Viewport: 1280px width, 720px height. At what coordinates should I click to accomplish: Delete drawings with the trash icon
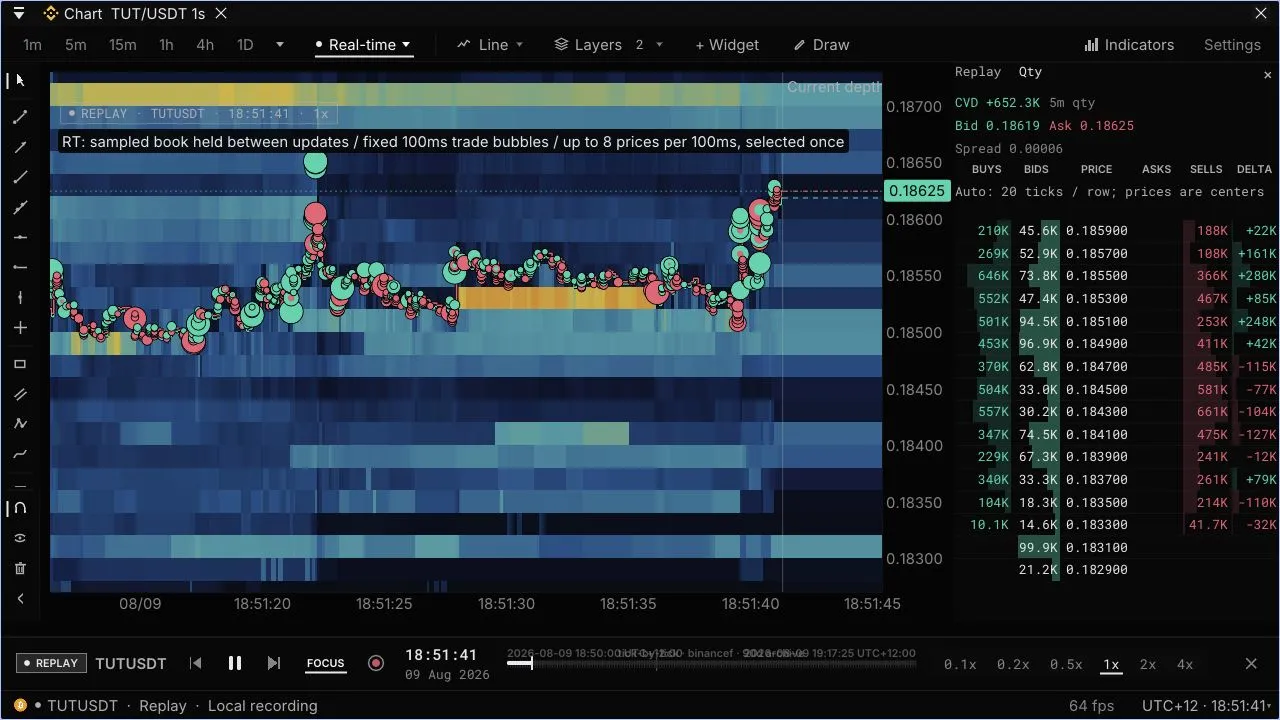click(x=20, y=568)
